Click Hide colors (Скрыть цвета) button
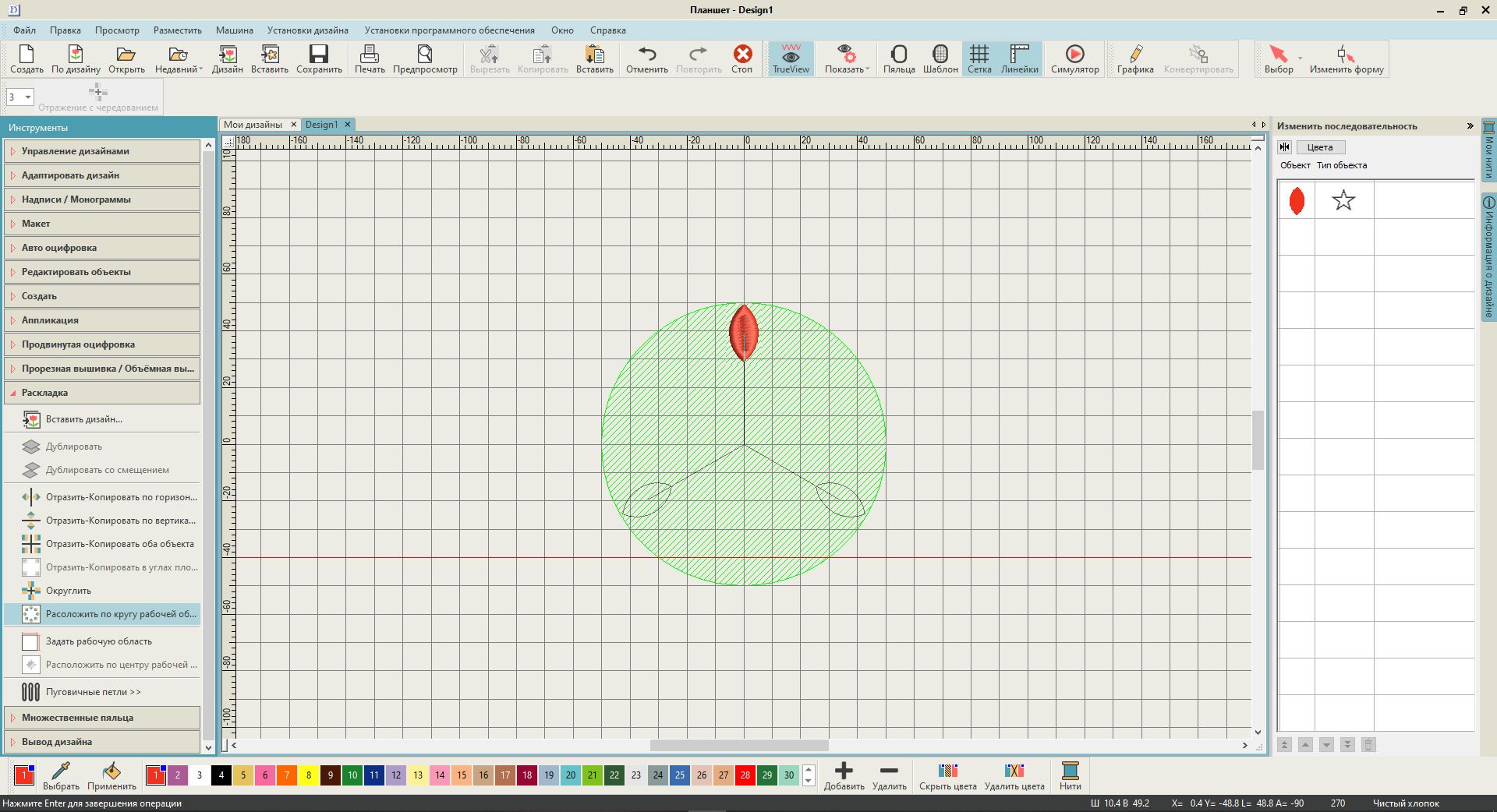 coord(947,775)
